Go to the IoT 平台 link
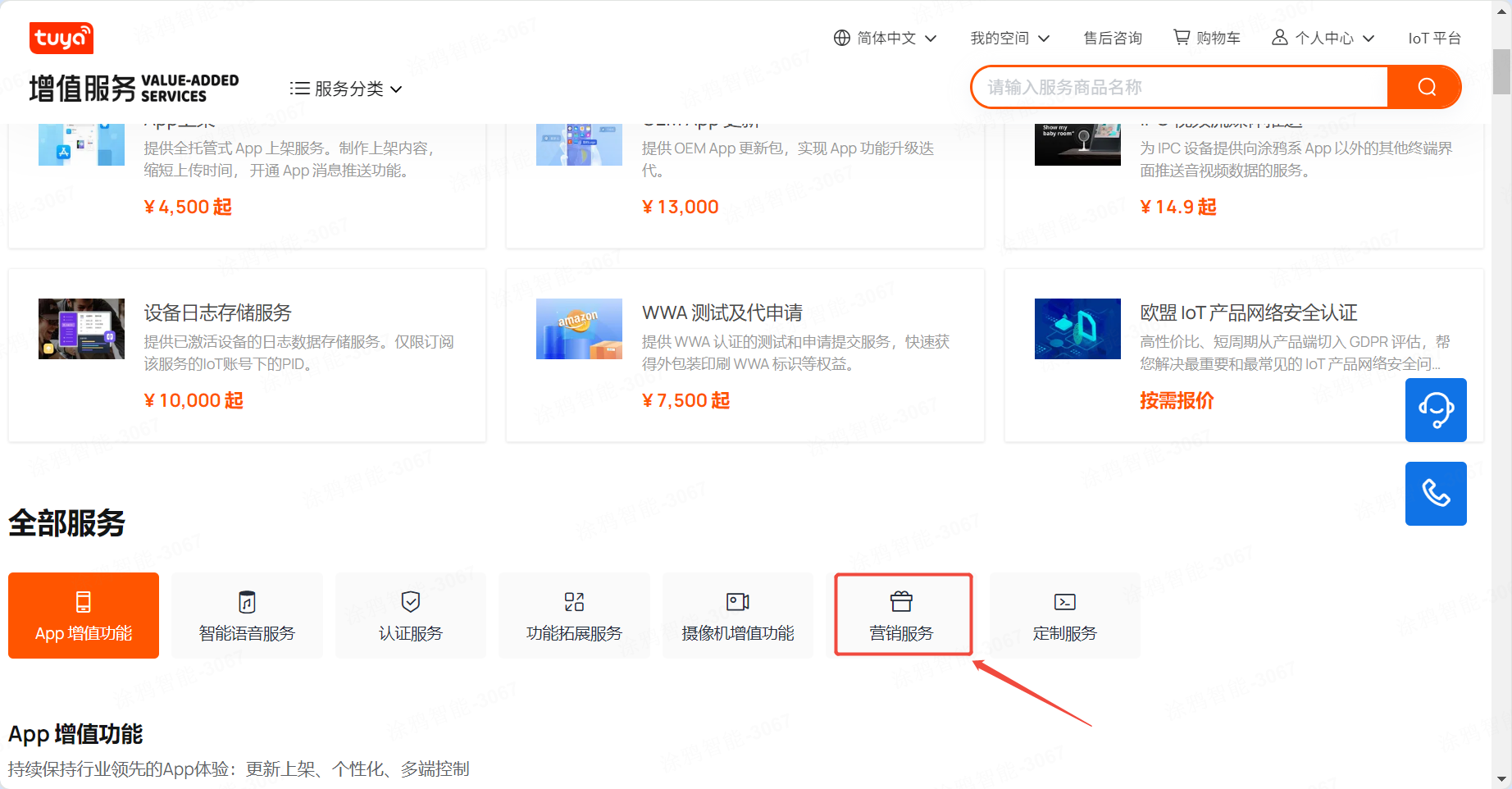The image size is (1512, 789). 1434,38
